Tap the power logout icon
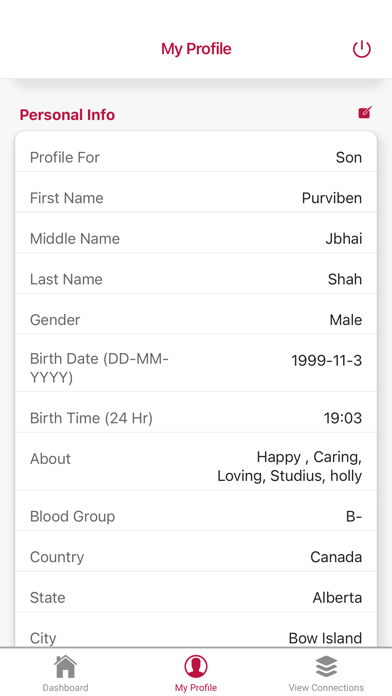Viewport: 392px width, 696px height. pos(361,49)
